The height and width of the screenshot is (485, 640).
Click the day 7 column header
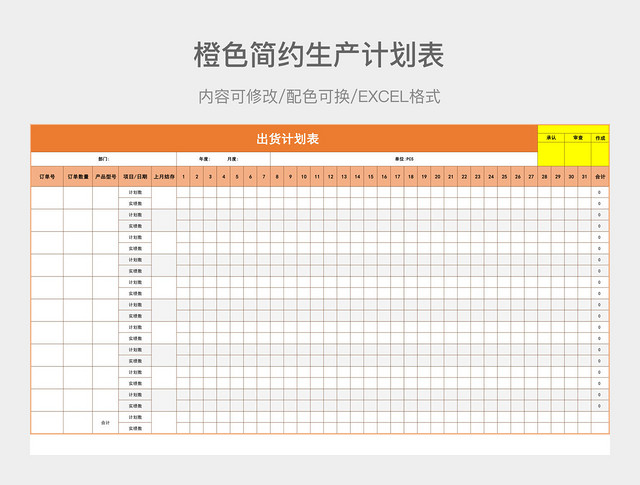[264, 177]
